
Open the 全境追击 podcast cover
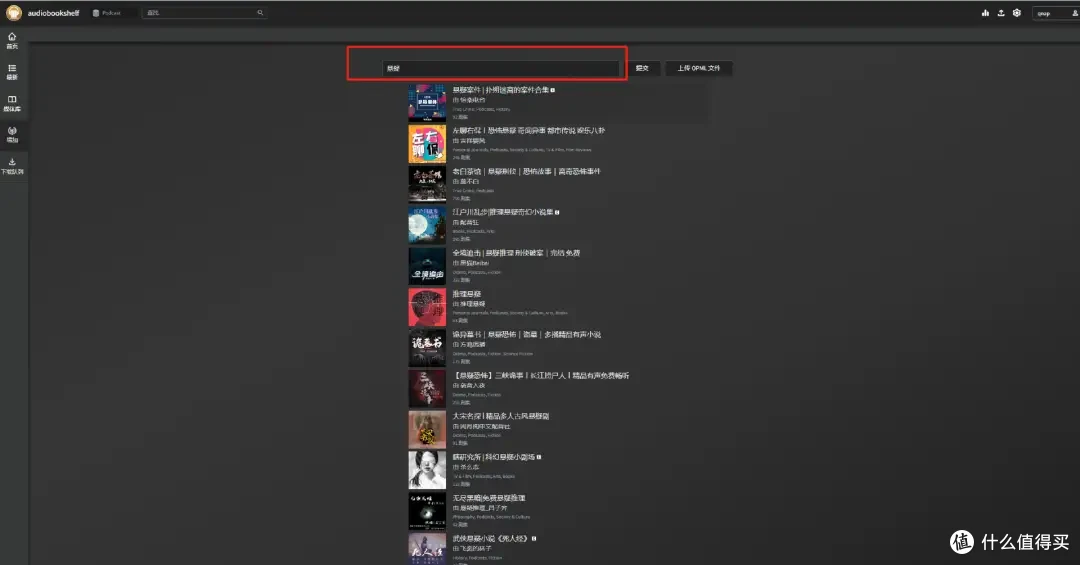point(427,266)
